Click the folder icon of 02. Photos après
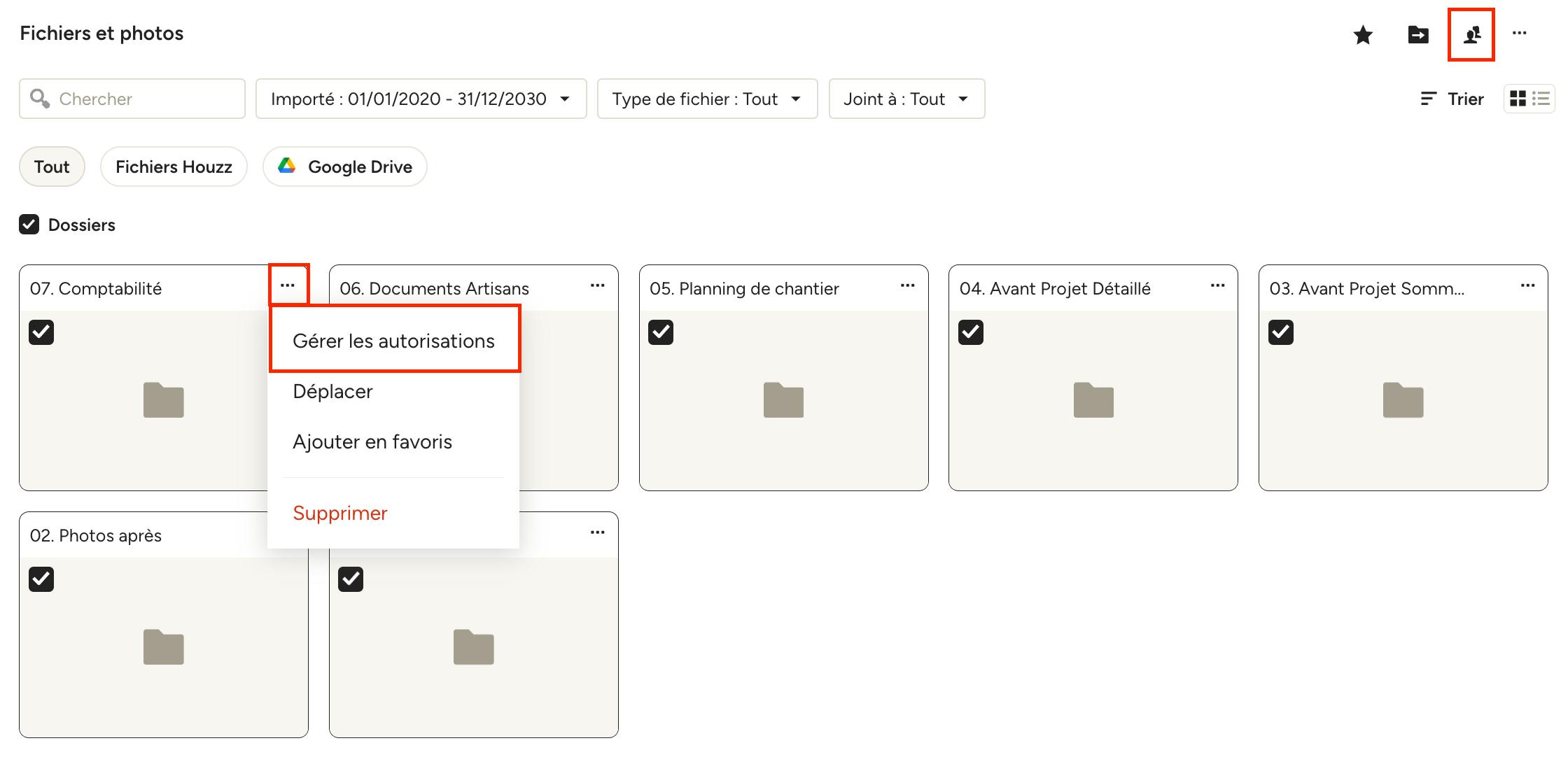The height and width of the screenshot is (757, 1568). pos(164,647)
